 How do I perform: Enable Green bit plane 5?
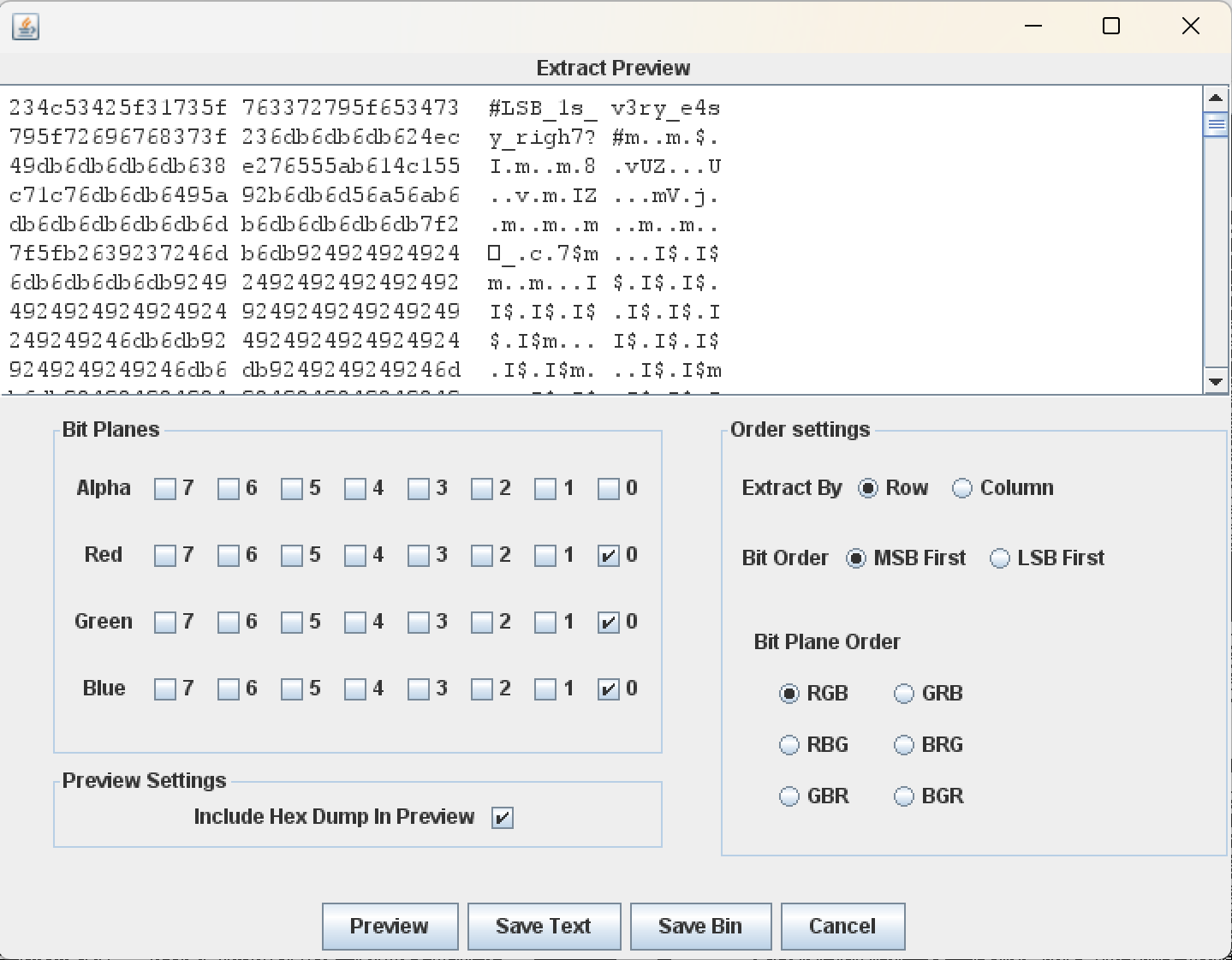point(292,623)
